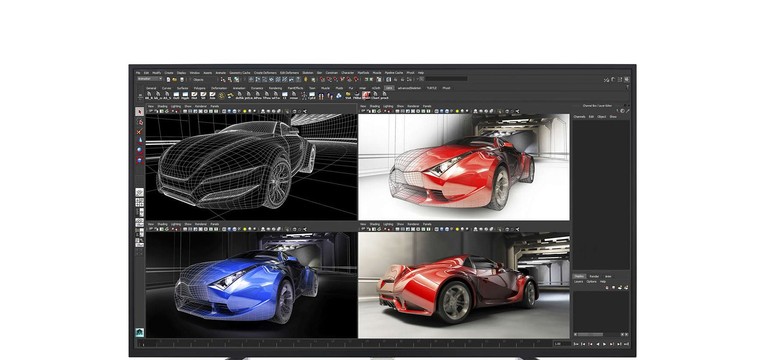Screen dimensions: 780x360
Task: Move selected layer up in Layer Editor
Action: [607, 287]
